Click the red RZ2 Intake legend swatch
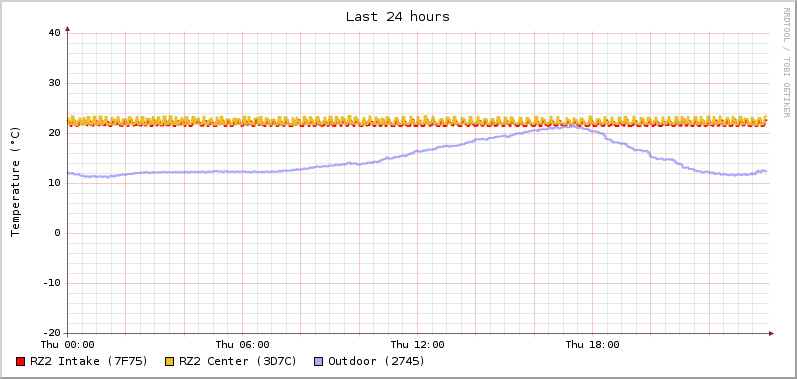 tap(20, 362)
